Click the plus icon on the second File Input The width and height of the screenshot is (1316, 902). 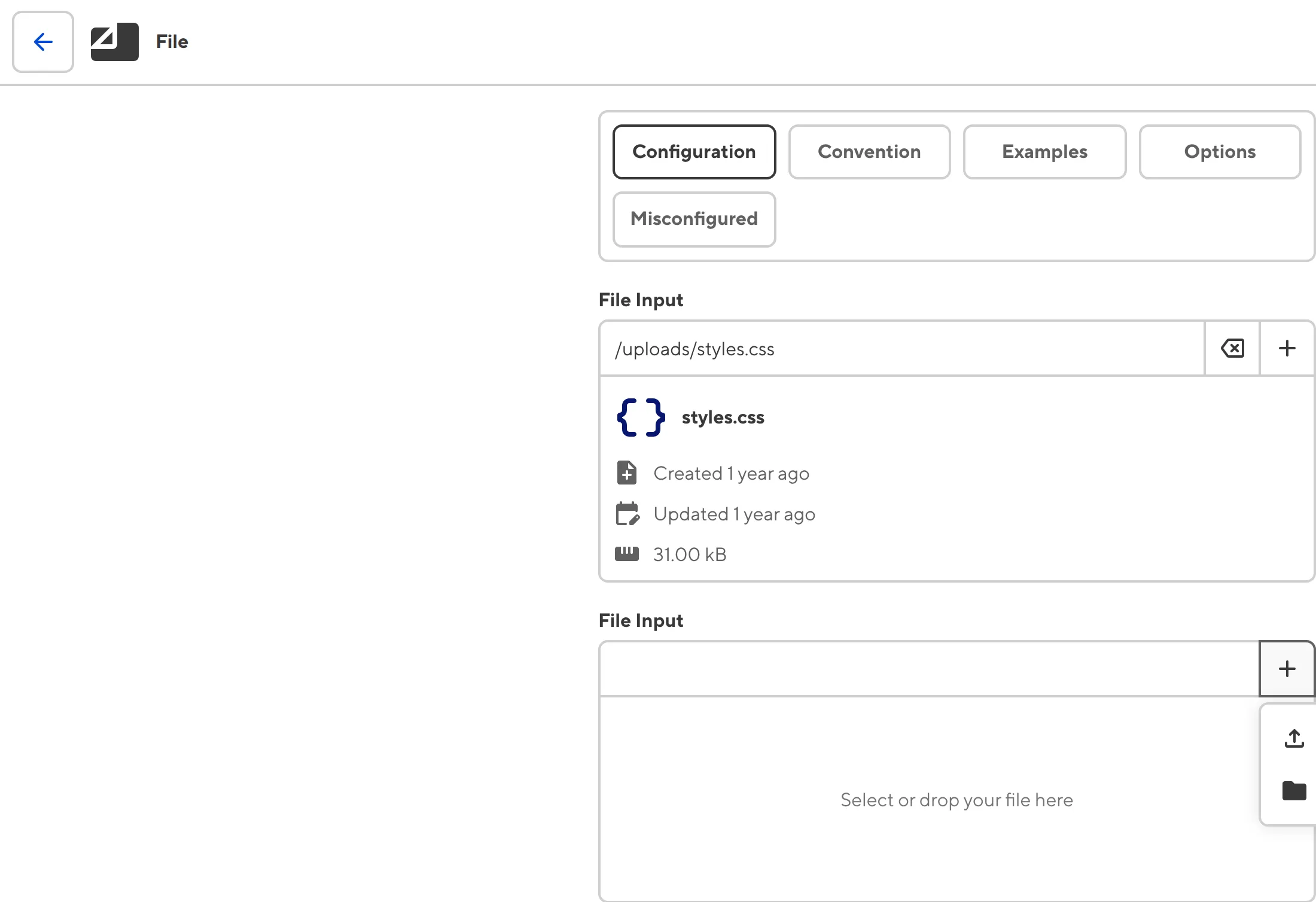coord(1287,668)
